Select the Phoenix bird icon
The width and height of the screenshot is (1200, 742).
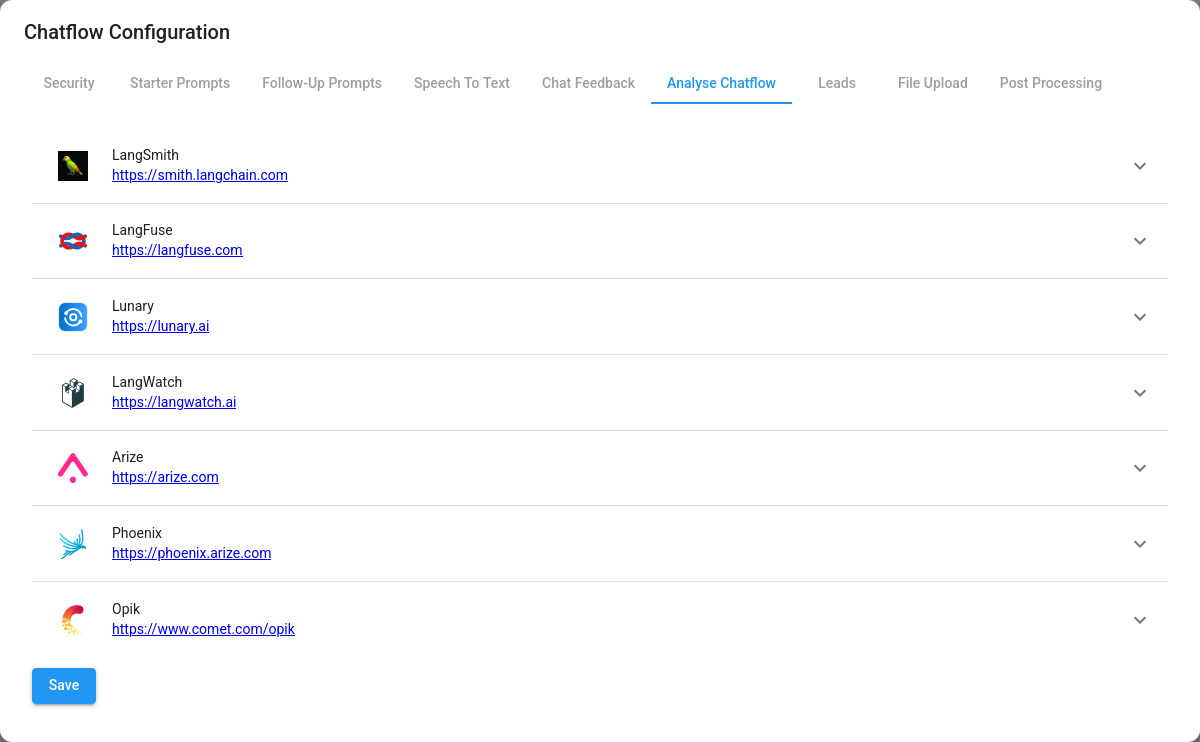tap(72, 543)
